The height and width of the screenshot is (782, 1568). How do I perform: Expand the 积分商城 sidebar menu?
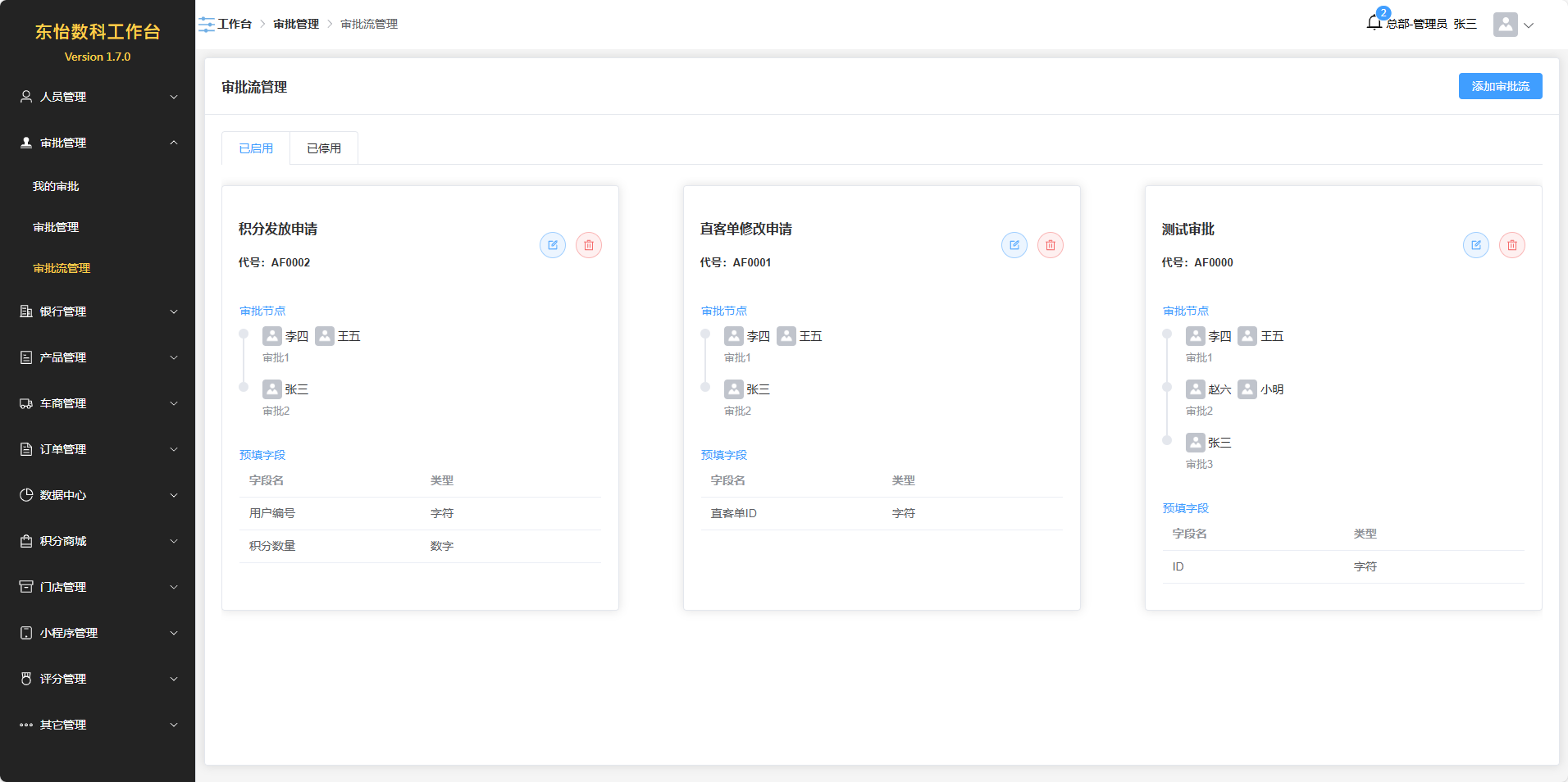point(98,541)
